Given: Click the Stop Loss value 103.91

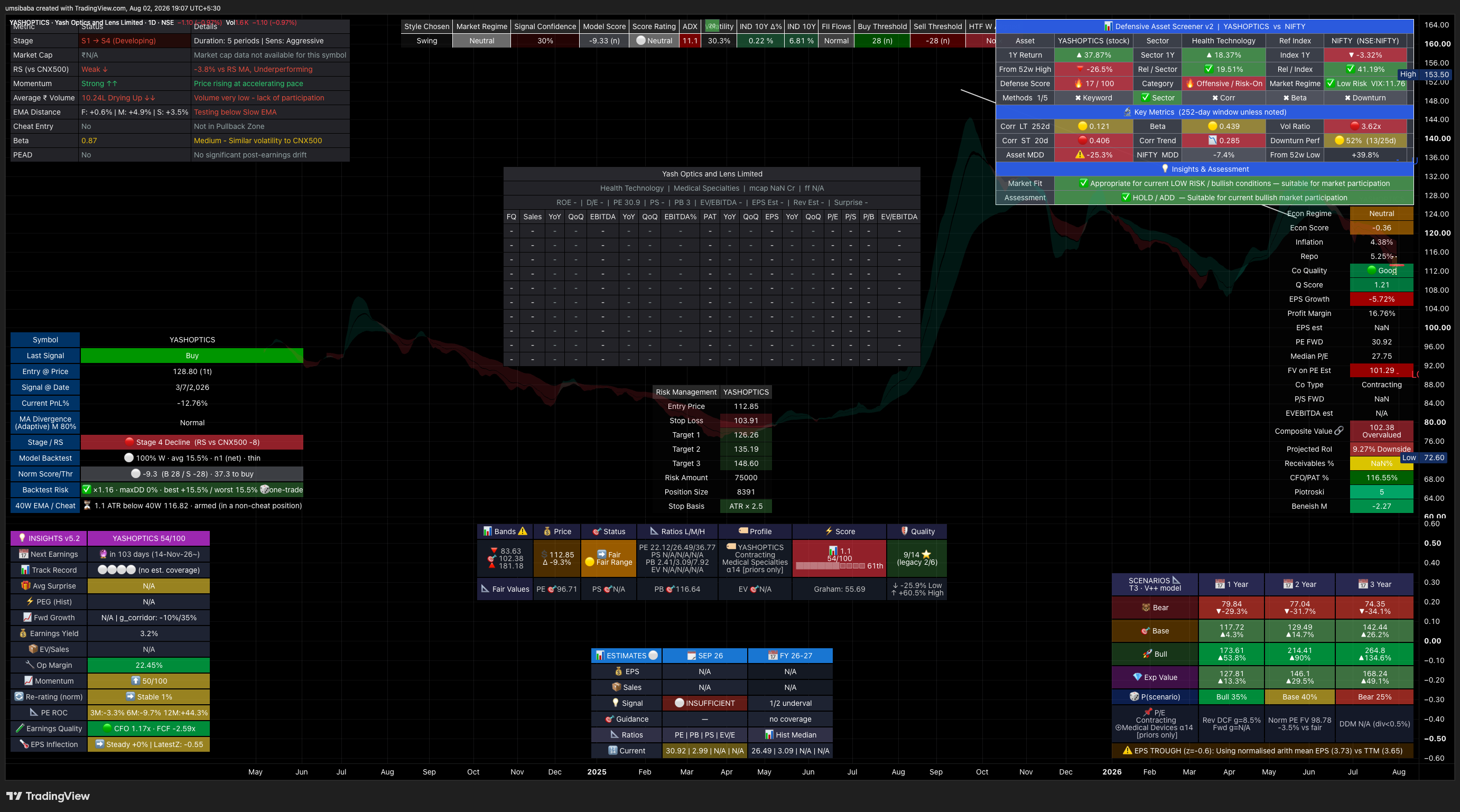Looking at the screenshot, I should (746, 421).
